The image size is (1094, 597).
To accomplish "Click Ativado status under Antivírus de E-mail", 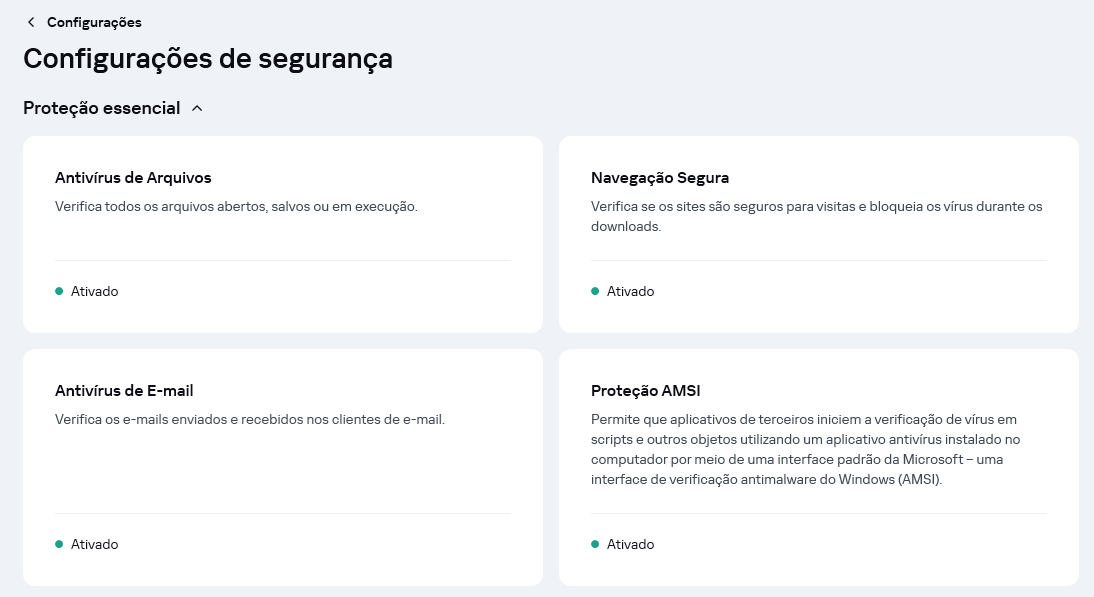I will click(x=95, y=545).
